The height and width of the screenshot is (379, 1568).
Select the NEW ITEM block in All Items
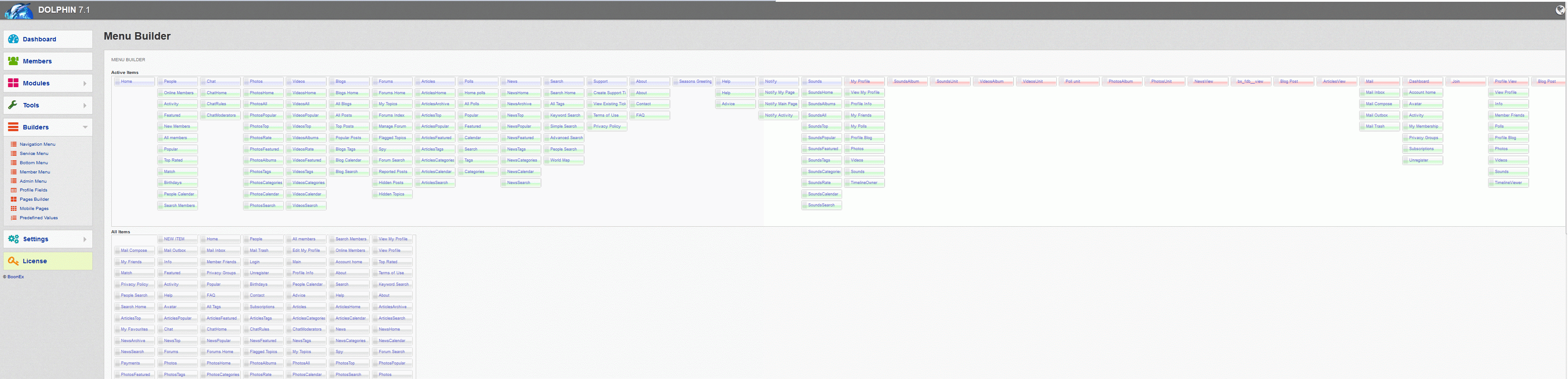click(177, 239)
